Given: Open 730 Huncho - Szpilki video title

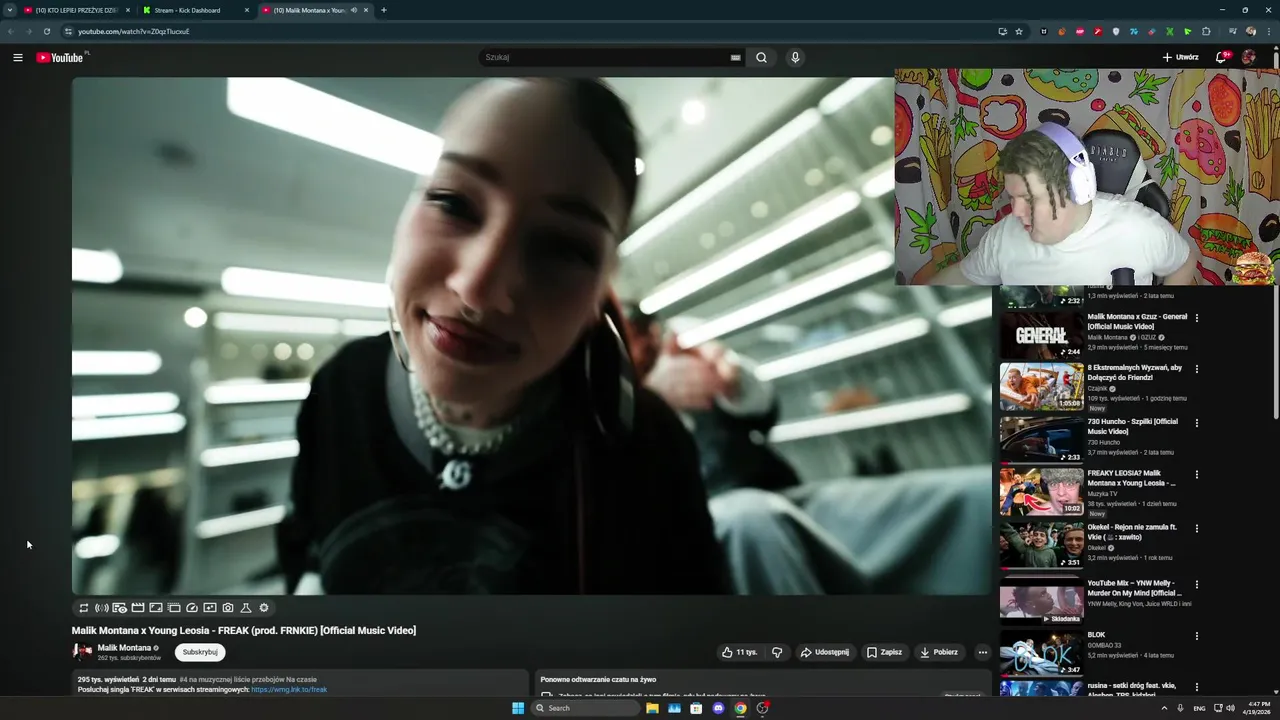Looking at the screenshot, I should pos(1133,426).
